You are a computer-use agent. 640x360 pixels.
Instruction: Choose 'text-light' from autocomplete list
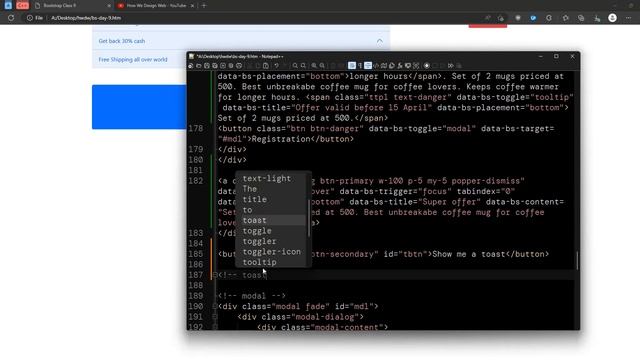pyautogui.click(x=267, y=178)
